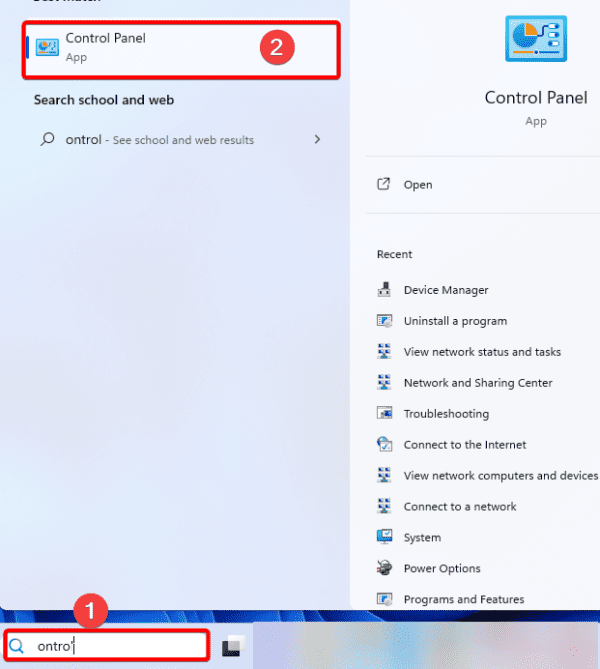
Task: Click the Network and Sharing Center icon
Action: pos(384,382)
